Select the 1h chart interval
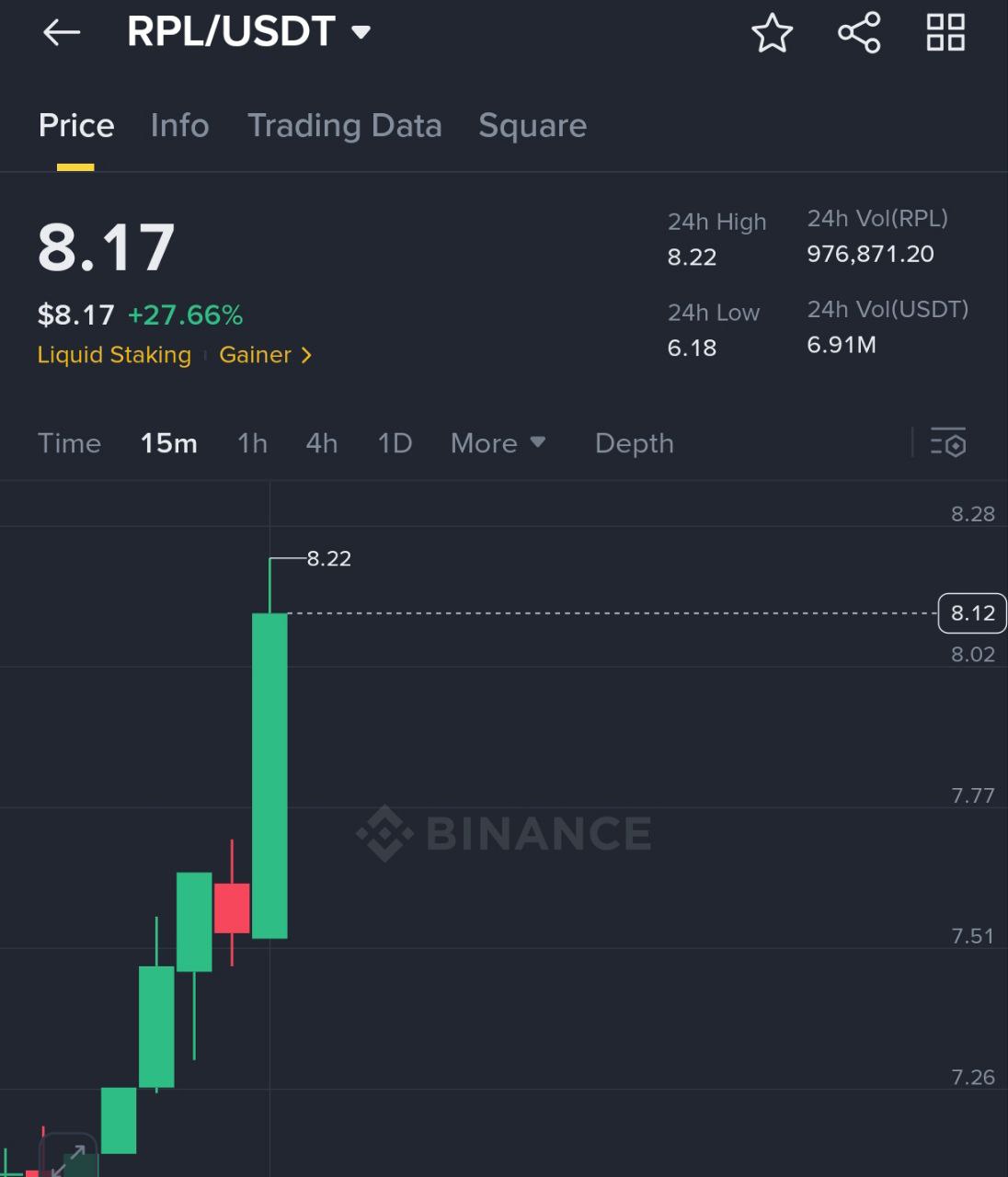Viewport: 1008px width, 1177px height. pyautogui.click(x=252, y=443)
